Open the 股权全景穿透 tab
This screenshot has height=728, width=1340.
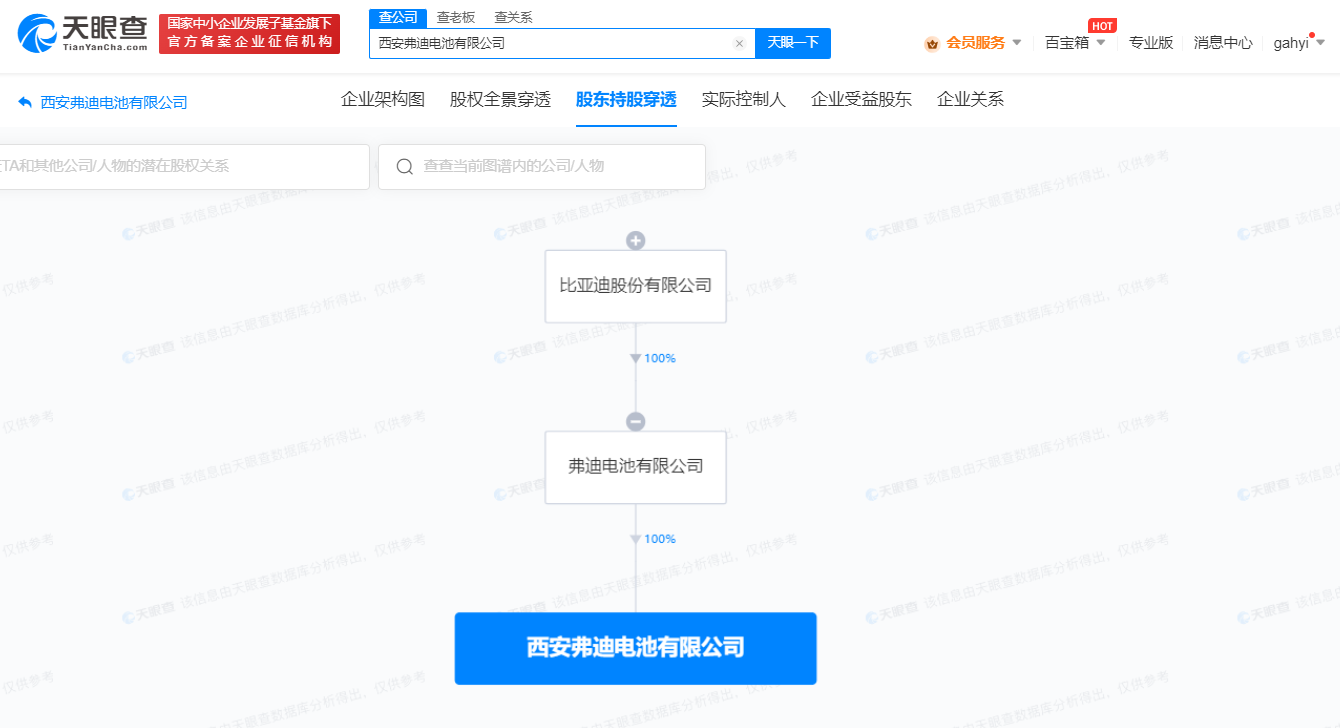coord(500,99)
